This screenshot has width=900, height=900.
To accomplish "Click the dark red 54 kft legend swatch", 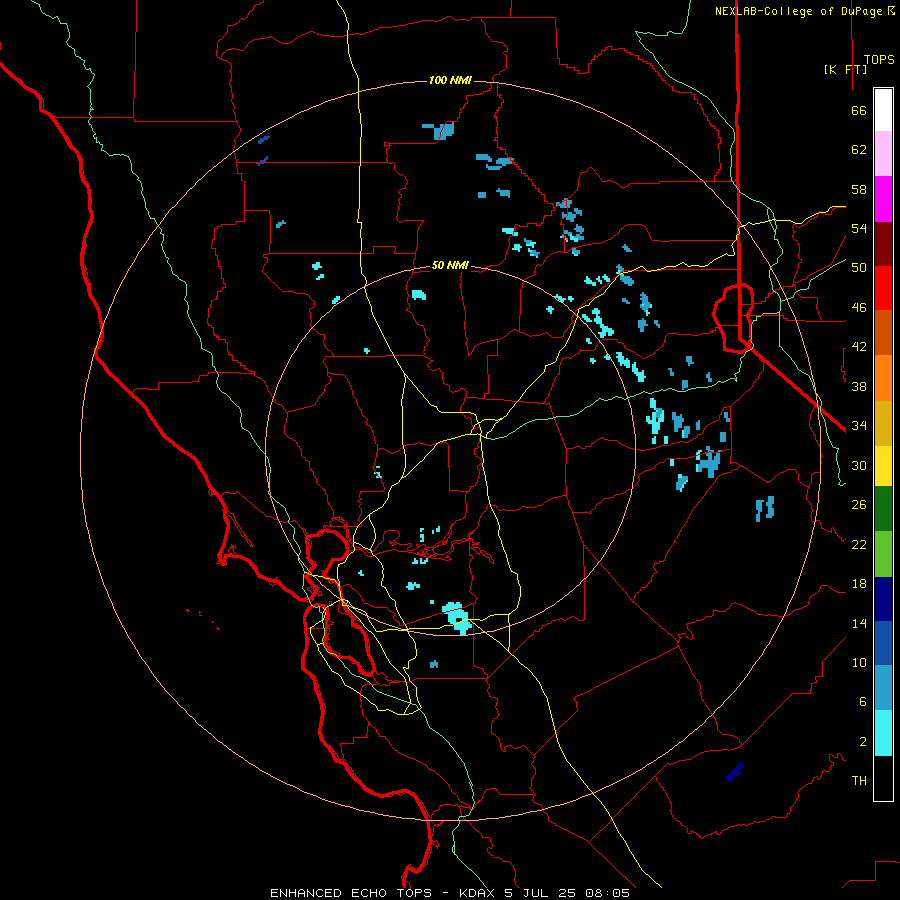I will coord(883,243).
